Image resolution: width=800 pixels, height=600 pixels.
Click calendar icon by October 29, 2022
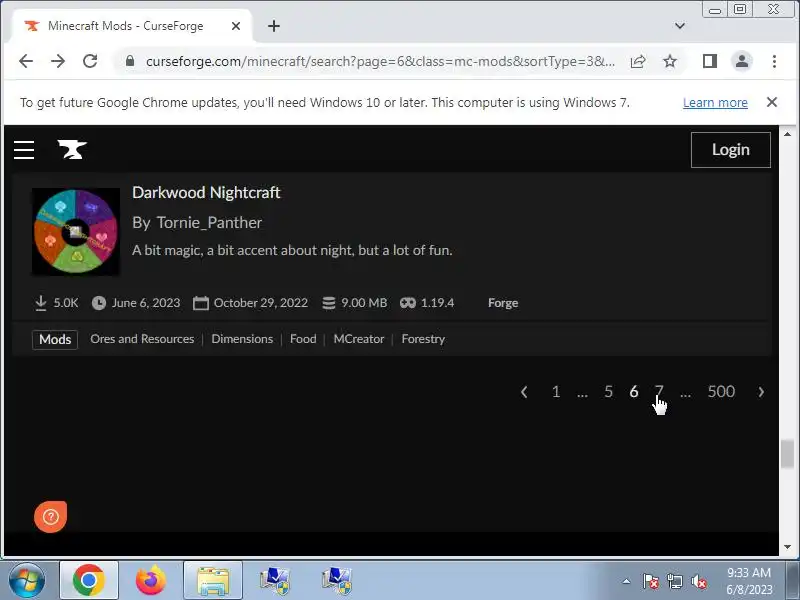201,303
